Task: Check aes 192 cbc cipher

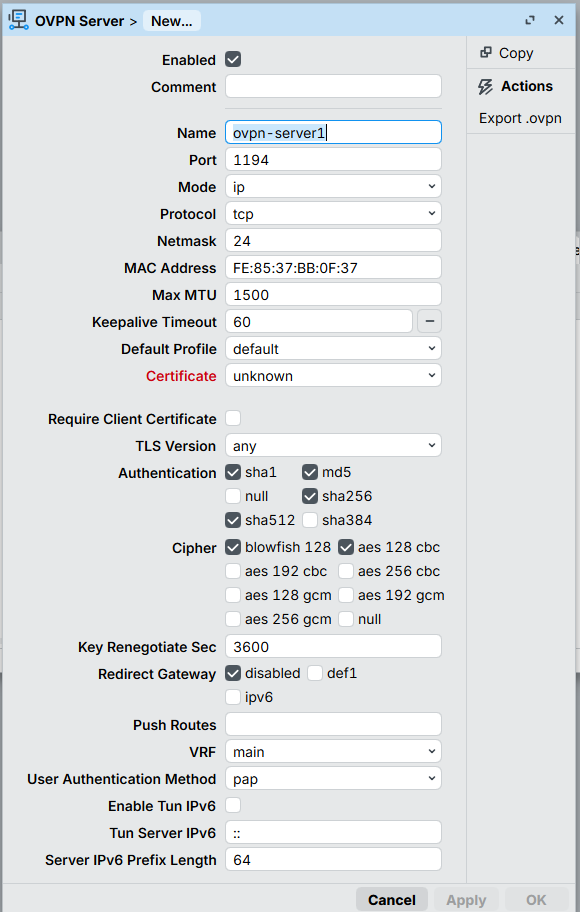Action: [x=233, y=571]
